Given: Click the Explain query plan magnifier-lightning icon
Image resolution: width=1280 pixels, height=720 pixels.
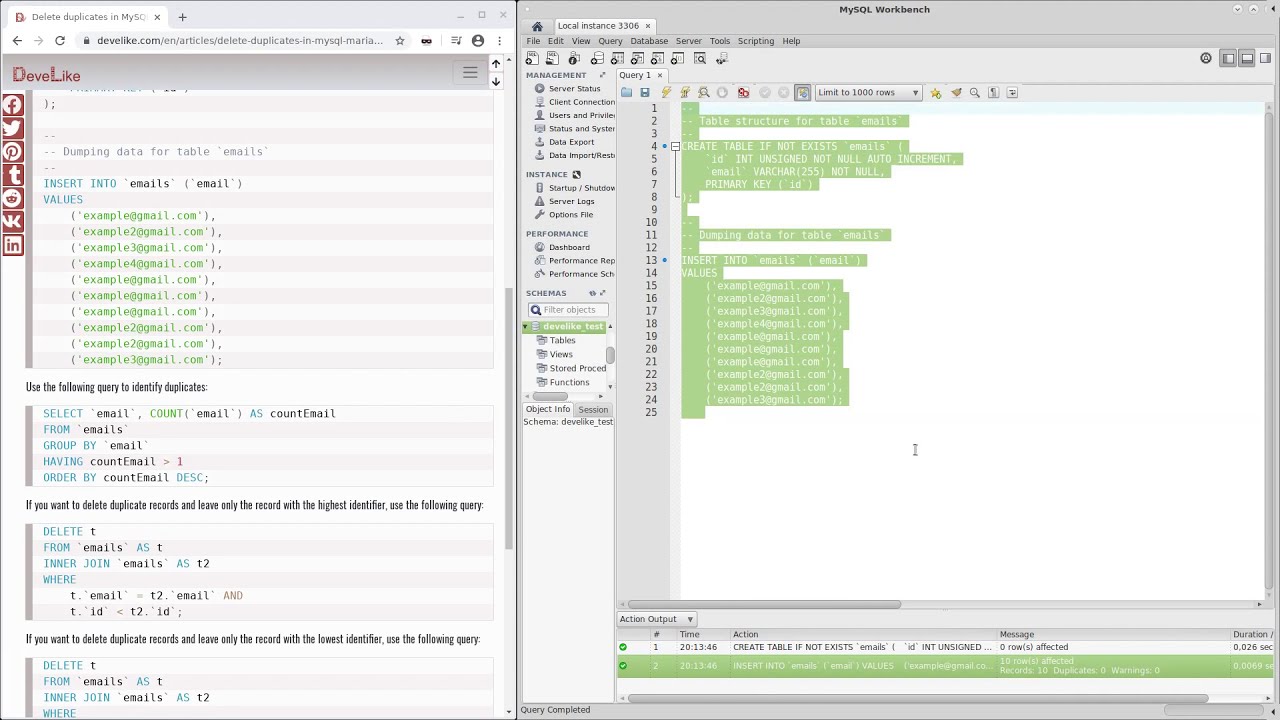Looking at the screenshot, I should pyautogui.click(x=704, y=93).
